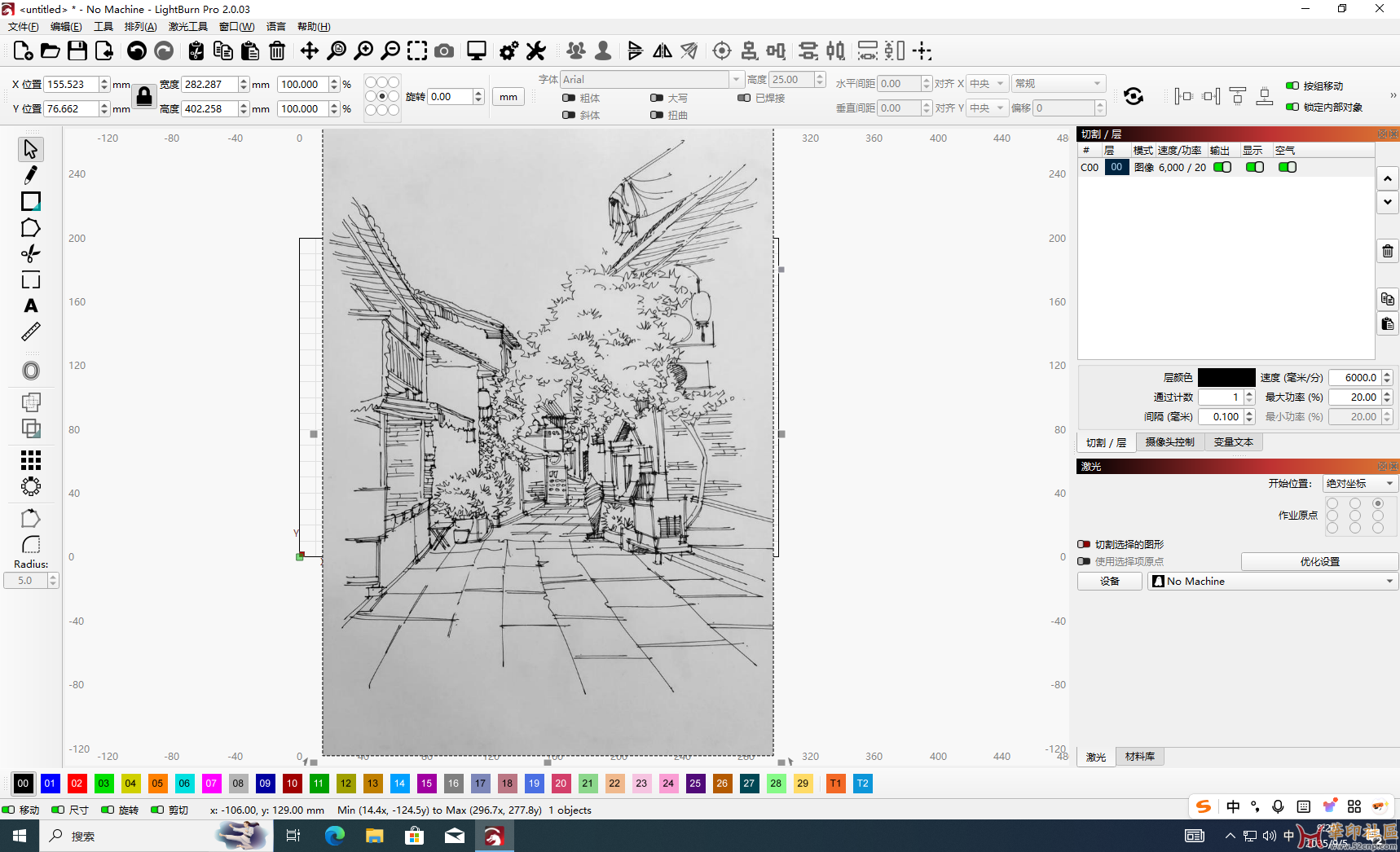Click the 优化设置 optimization settings button
Viewport: 1400px width, 852px height.
pos(1319,561)
